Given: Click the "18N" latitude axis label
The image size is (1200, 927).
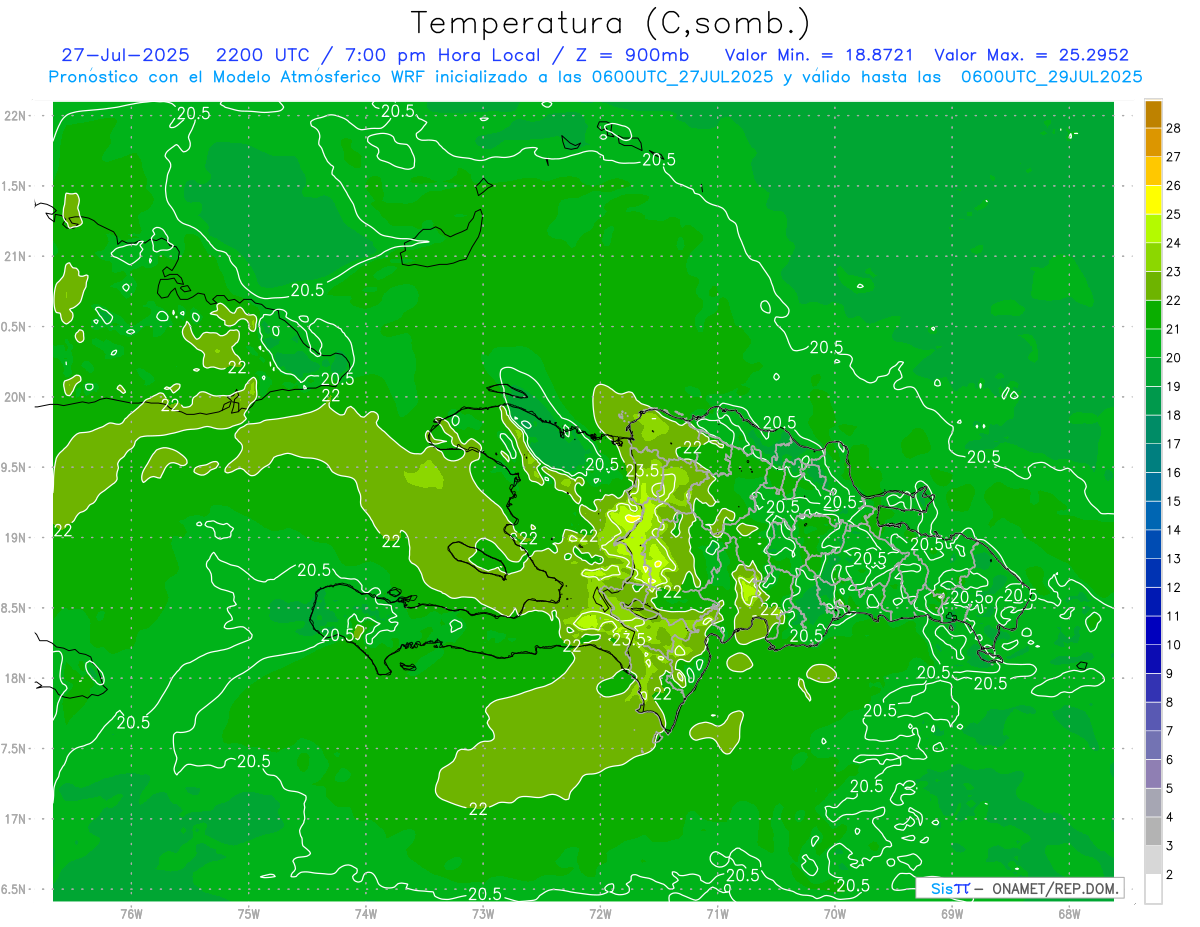Looking at the screenshot, I should click(16, 678).
